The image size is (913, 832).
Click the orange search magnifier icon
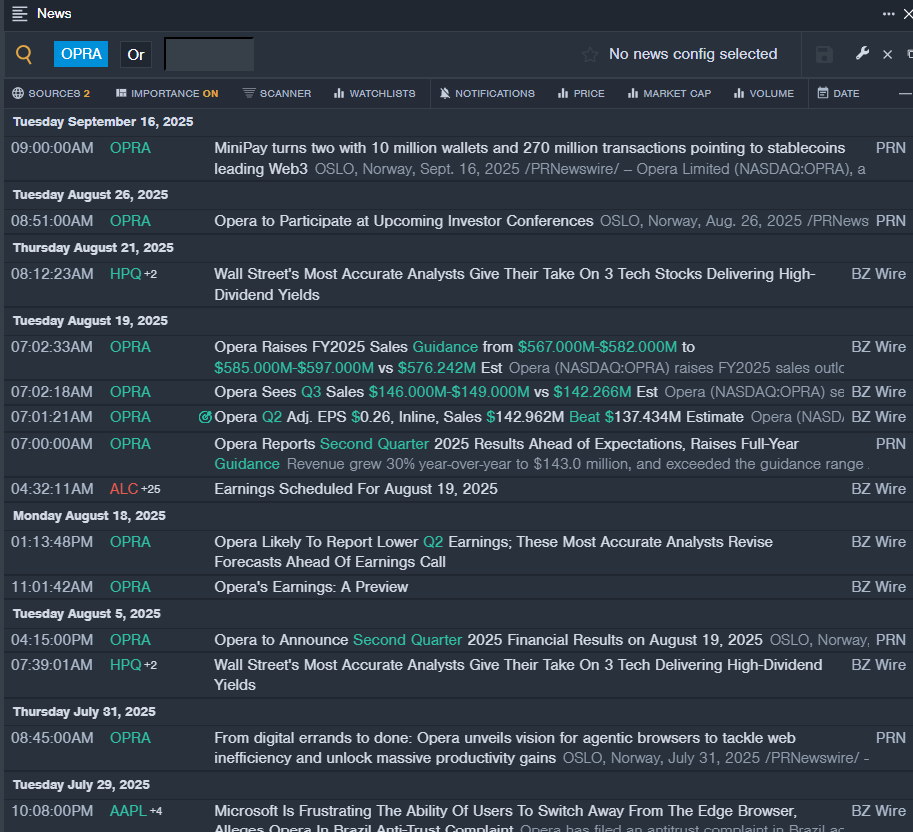point(24,55)
